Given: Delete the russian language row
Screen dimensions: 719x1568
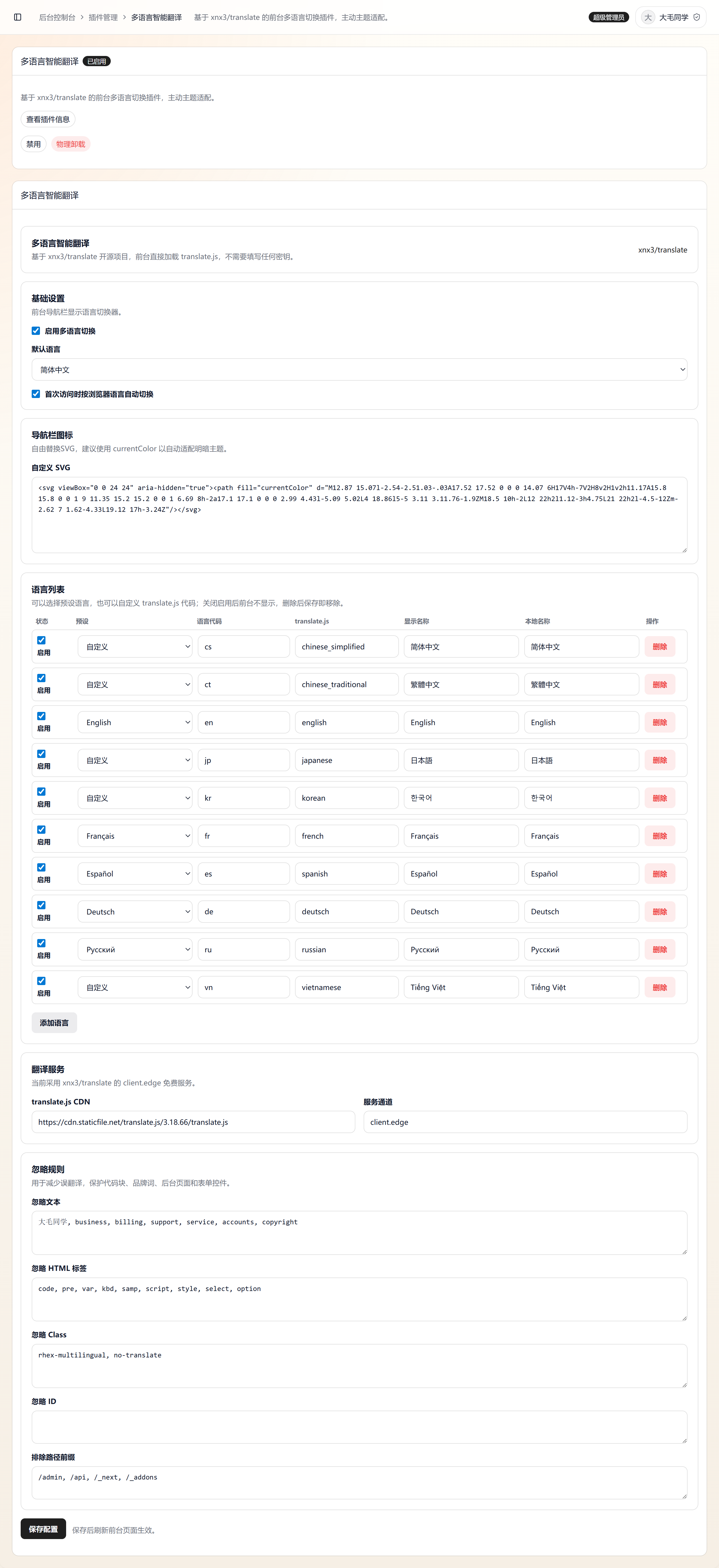Looking at the screenshot, I should pos(660,950).
